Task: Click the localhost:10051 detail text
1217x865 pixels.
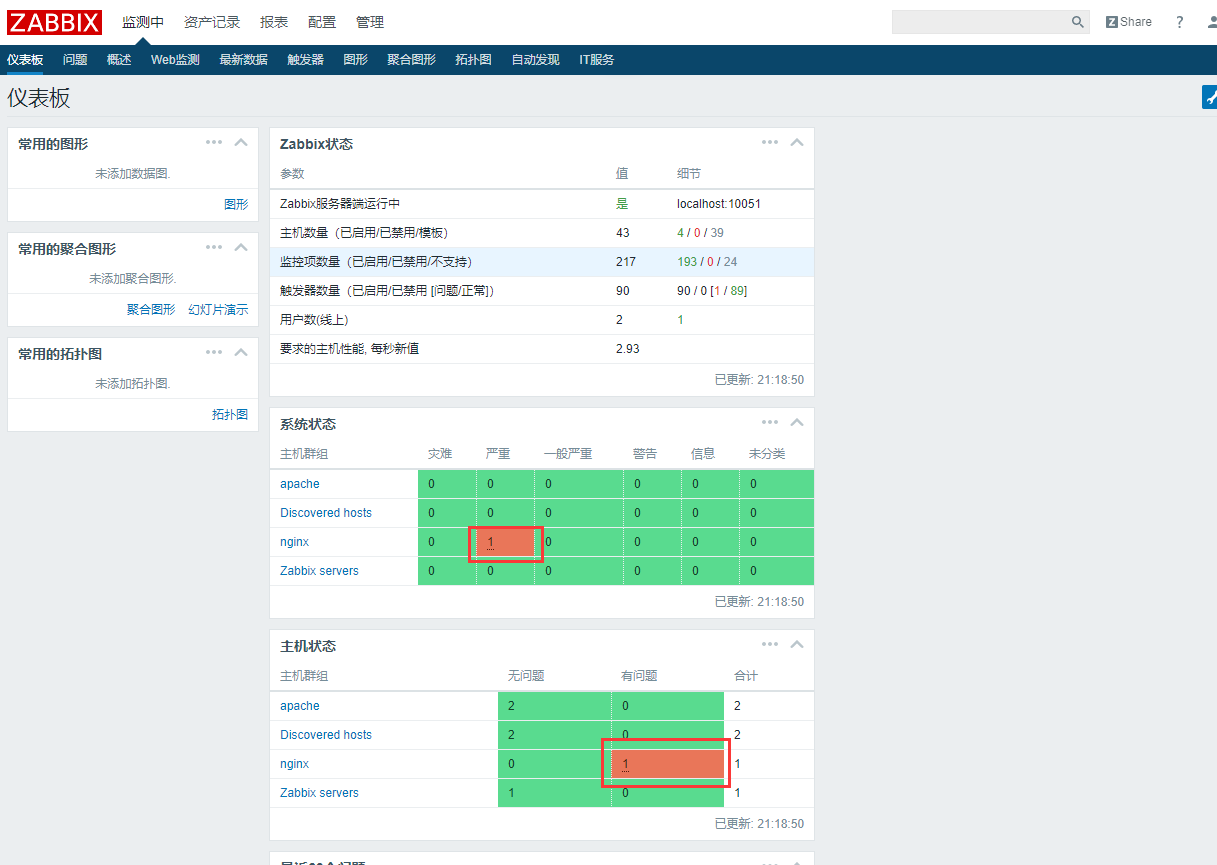Action: (x=719, y=204)
